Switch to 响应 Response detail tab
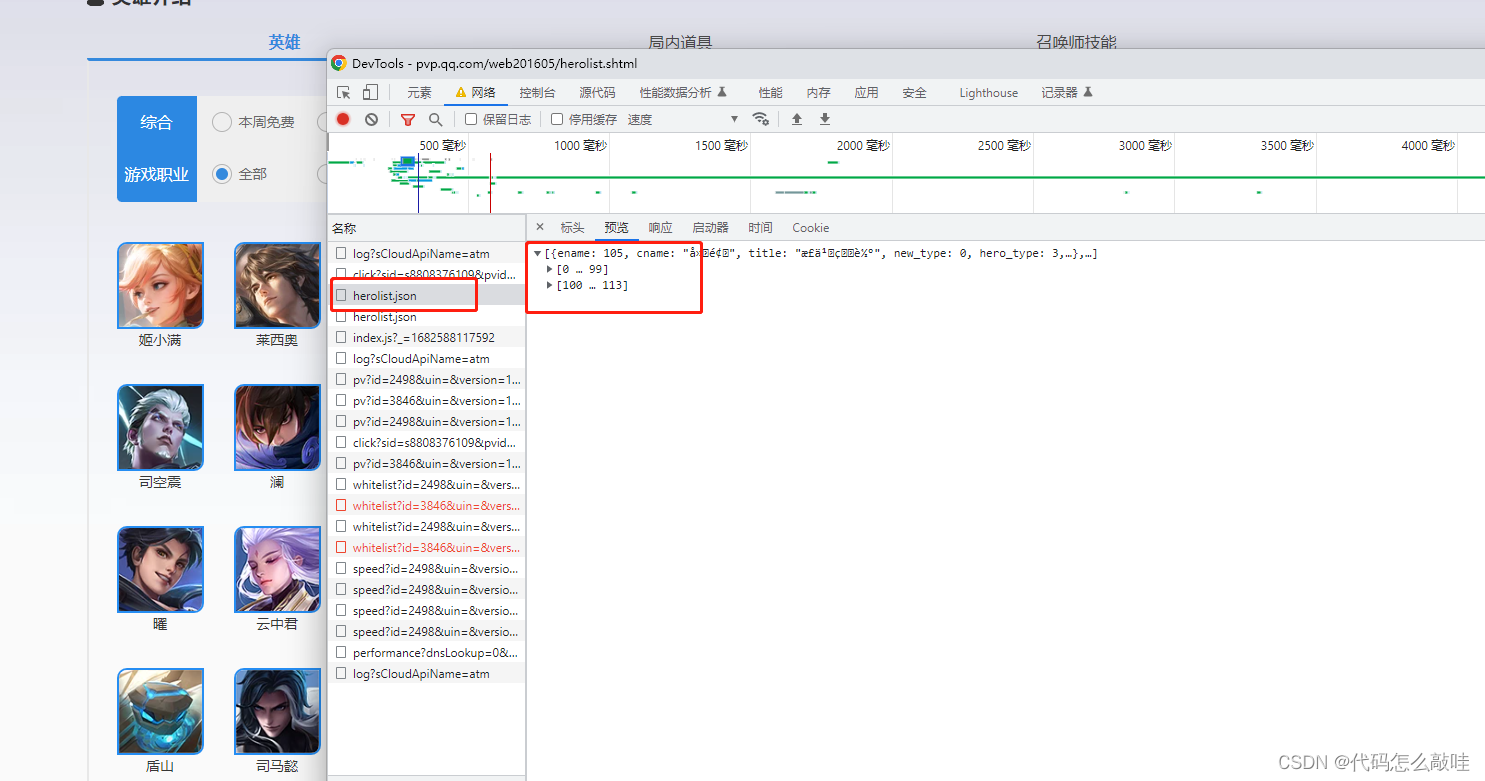 pos(660,227)
